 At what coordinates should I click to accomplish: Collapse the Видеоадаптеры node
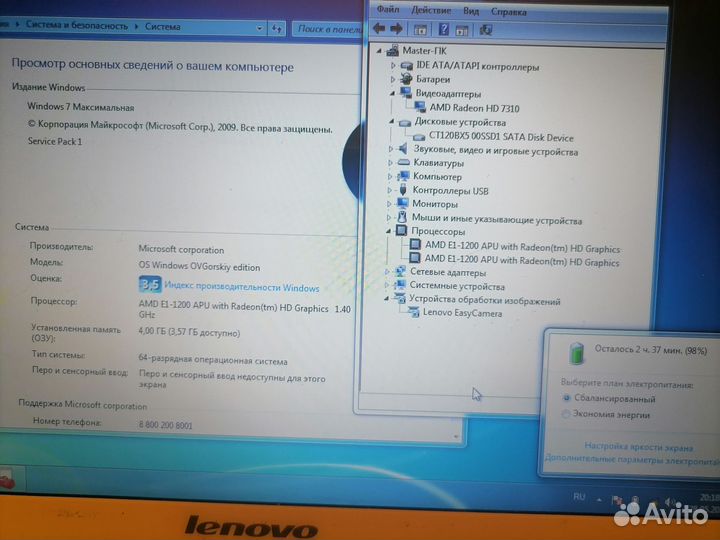pyautogui.click(x=392, y=93)
